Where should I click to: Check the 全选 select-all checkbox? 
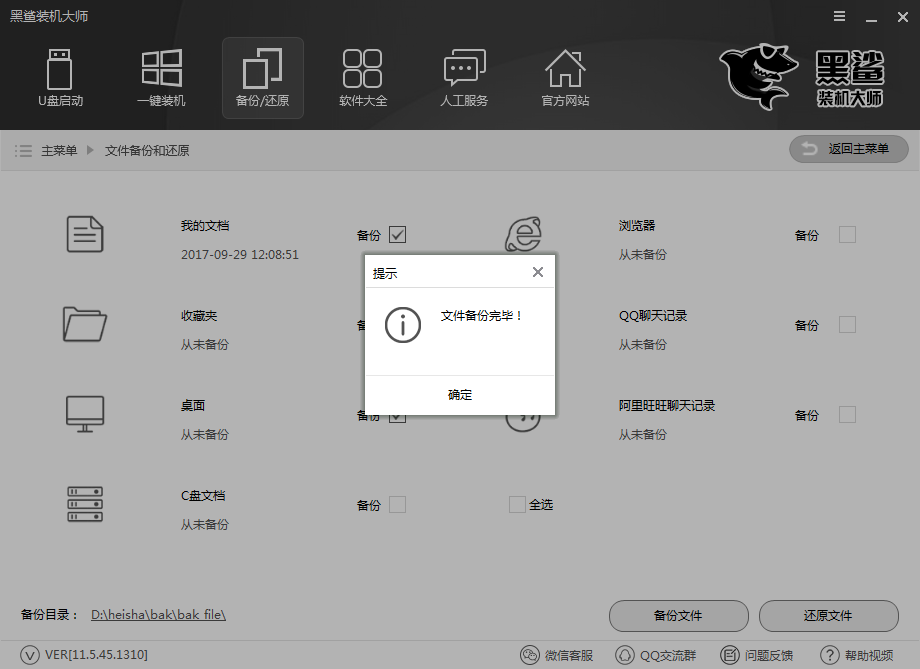click(517, 504)
